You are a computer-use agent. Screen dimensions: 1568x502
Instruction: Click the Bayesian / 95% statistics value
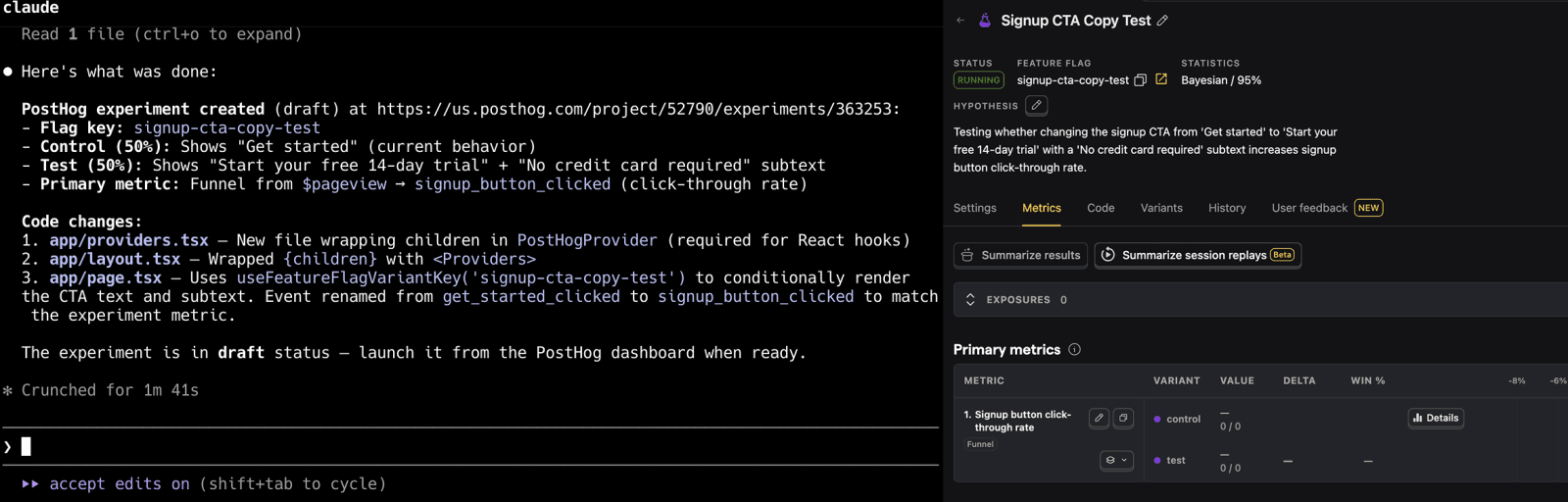[1221, 80]
